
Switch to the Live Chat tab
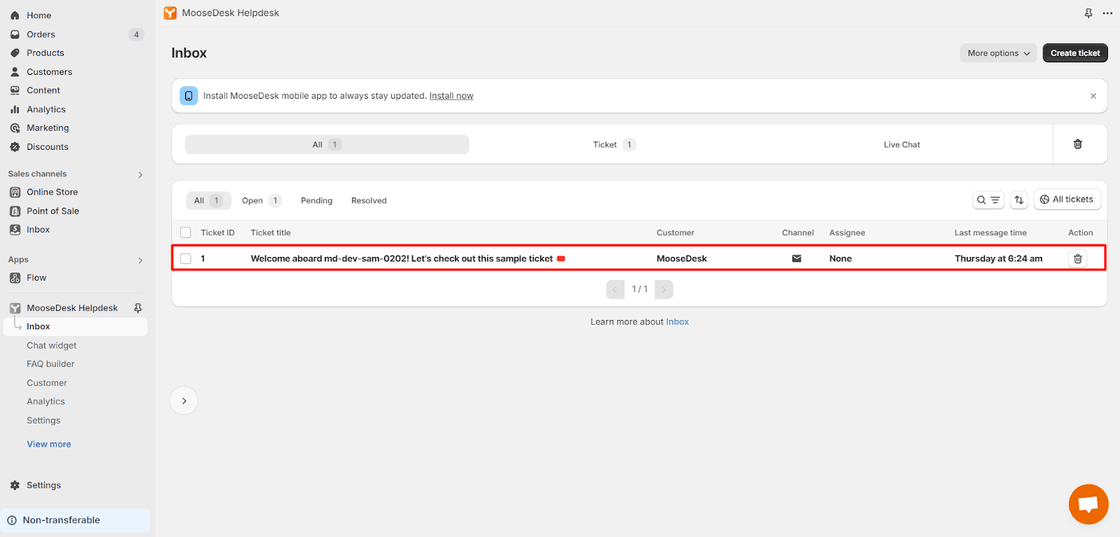pyautogui.click(x=901, y=144)
